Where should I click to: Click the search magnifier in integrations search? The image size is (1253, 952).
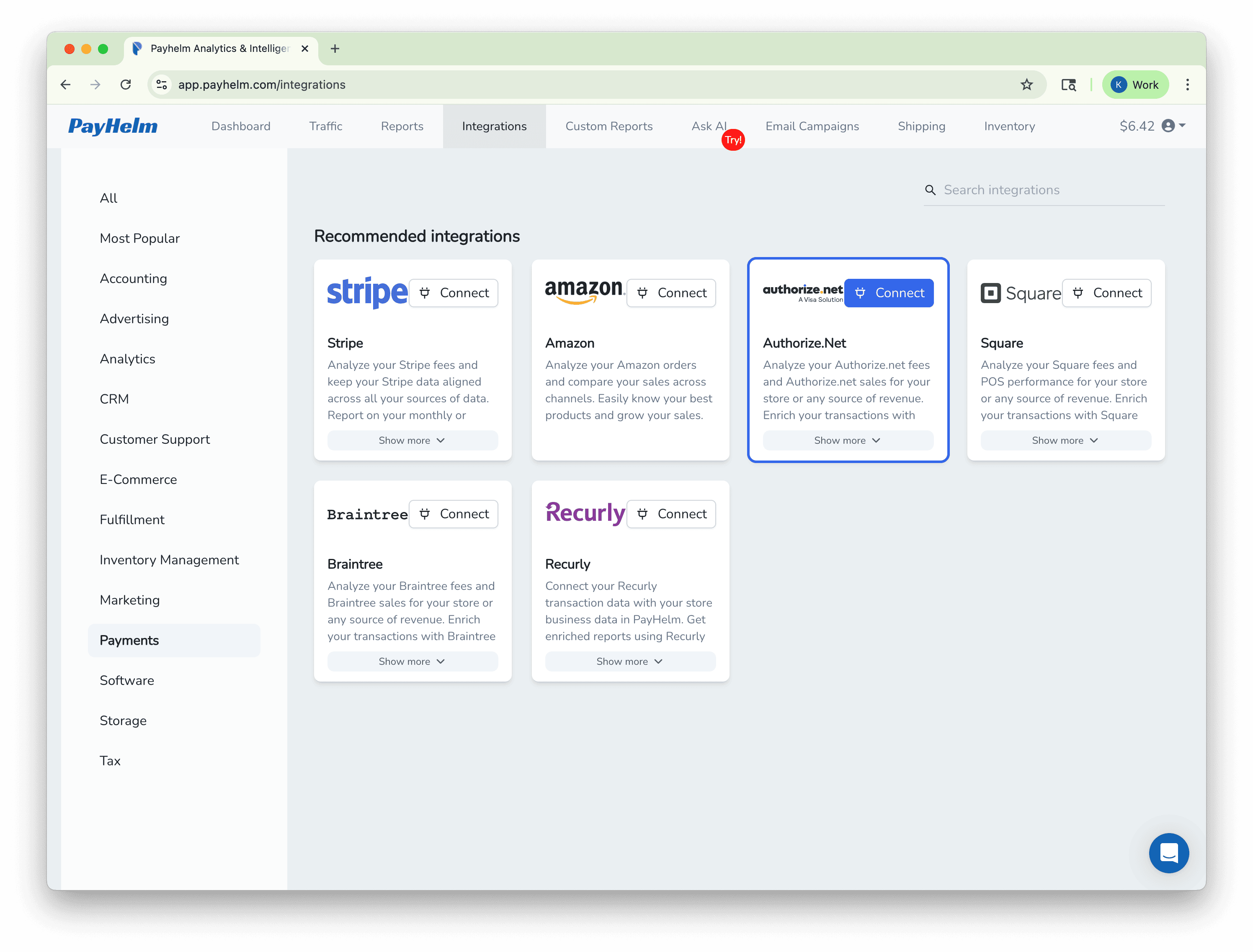(x=931, y=190)
